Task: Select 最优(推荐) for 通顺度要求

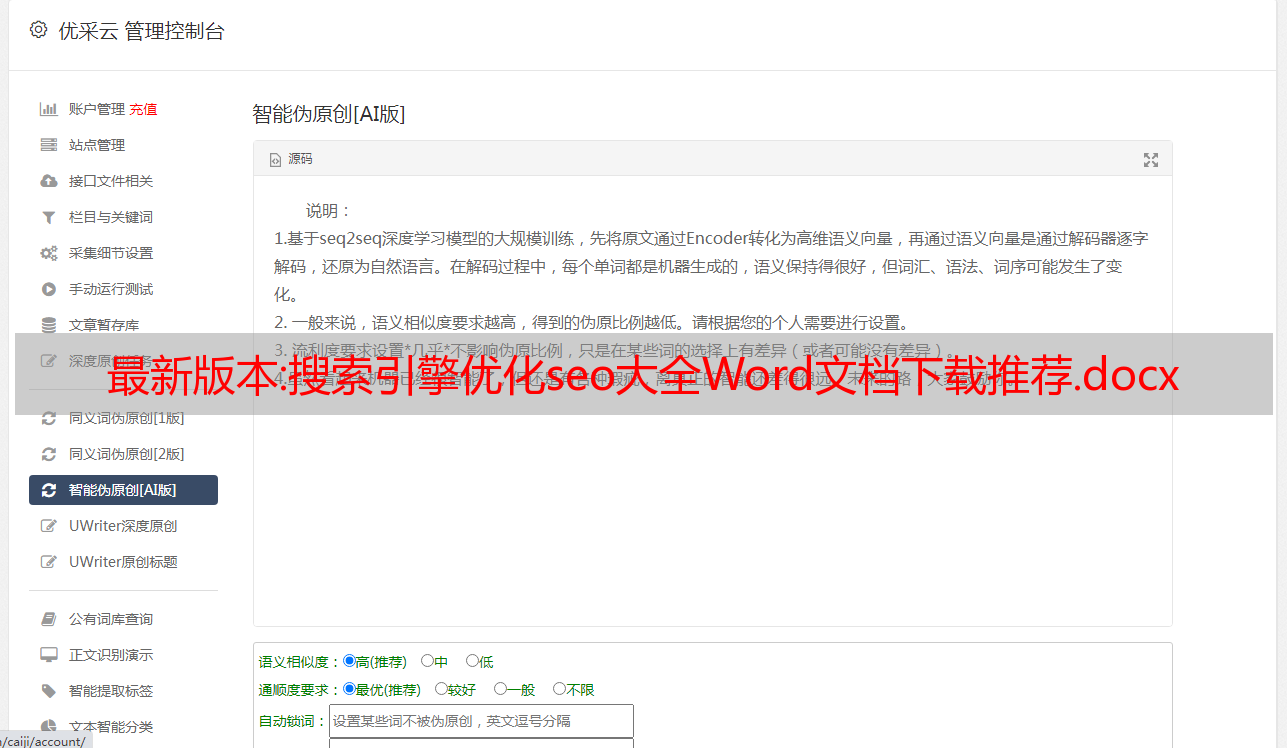Action: [349, 689]
